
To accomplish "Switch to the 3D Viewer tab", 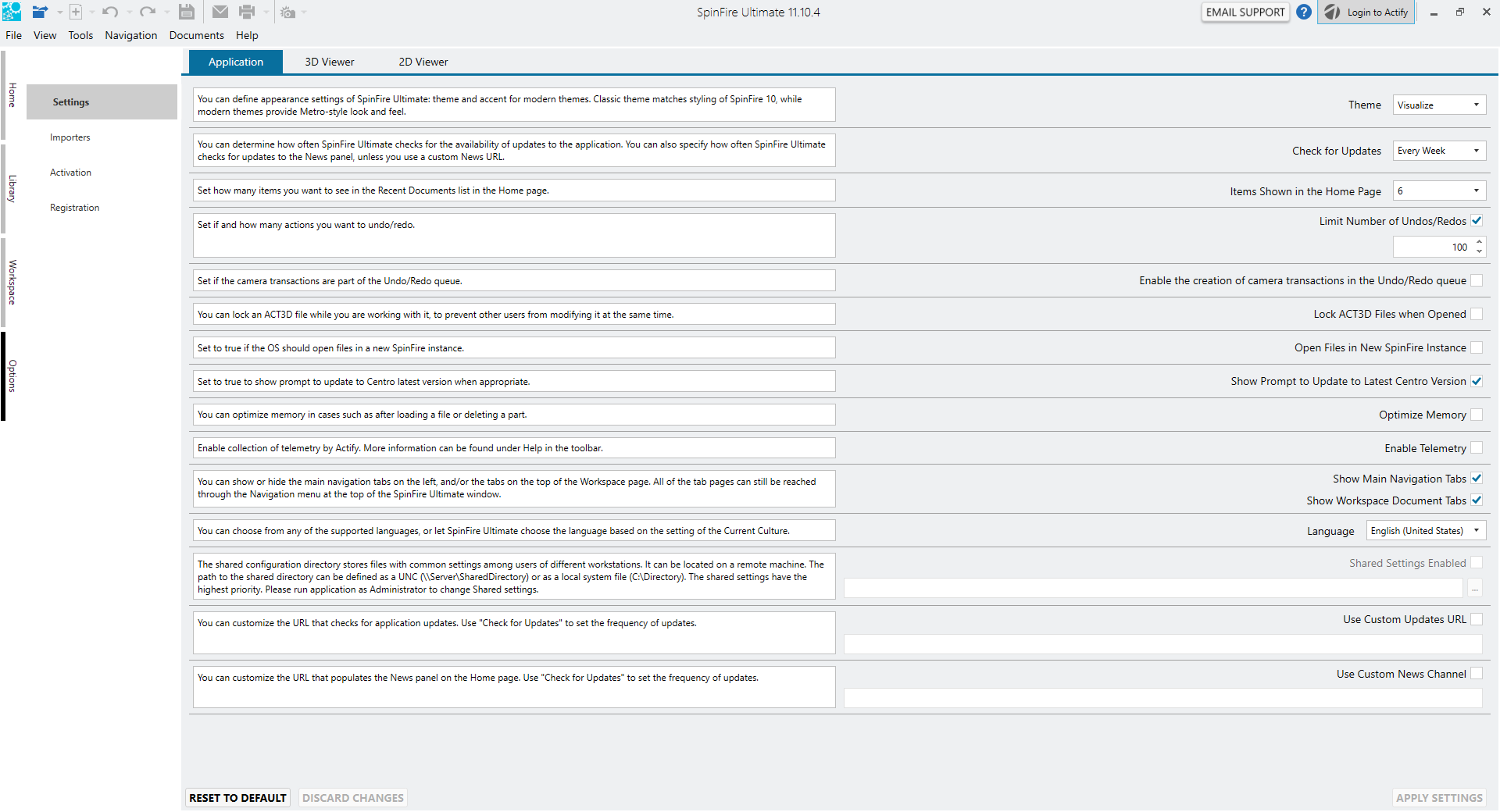I will click(329, 62).
